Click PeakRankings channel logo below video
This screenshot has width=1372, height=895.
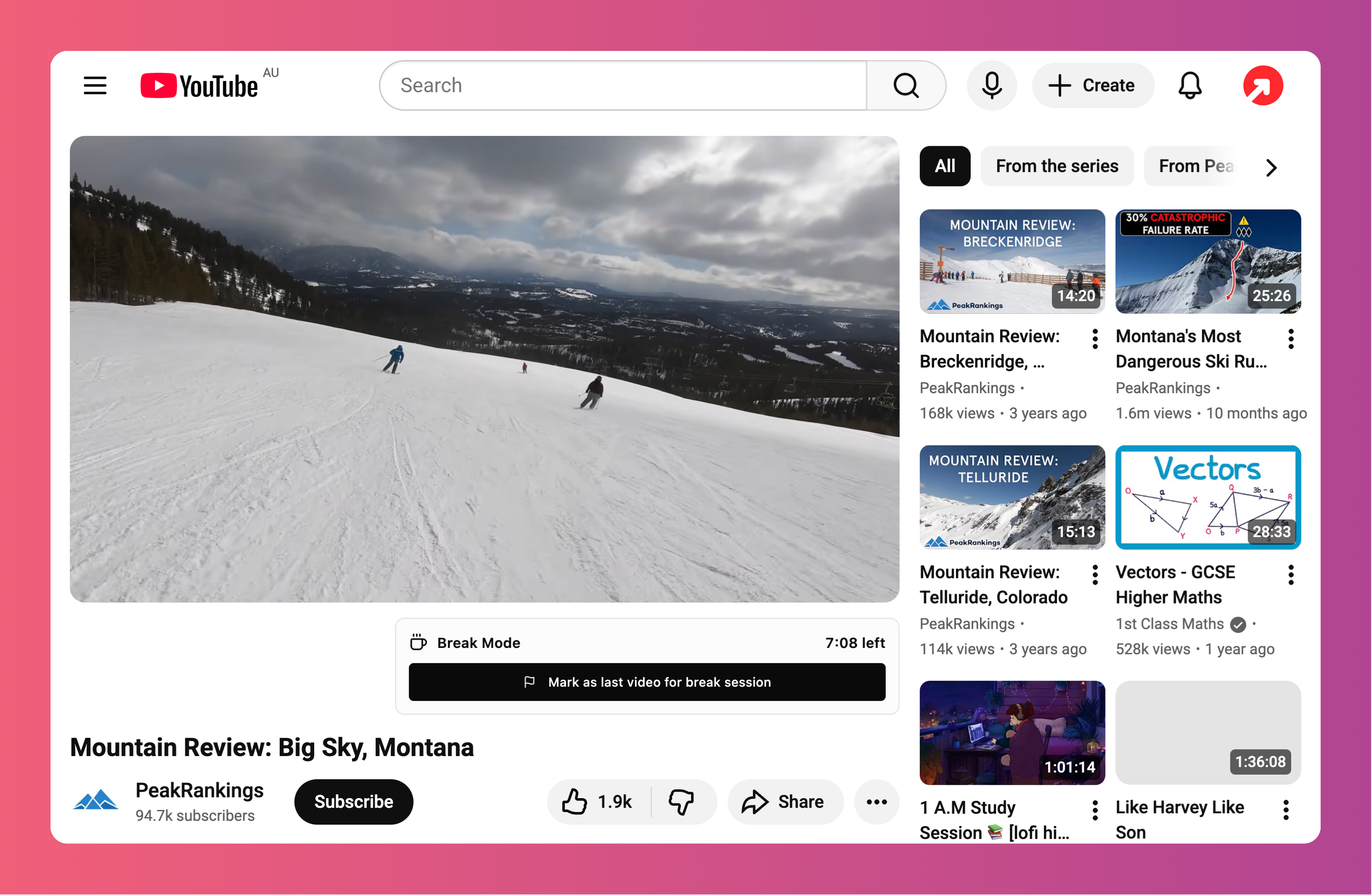(x=95, y=801)
